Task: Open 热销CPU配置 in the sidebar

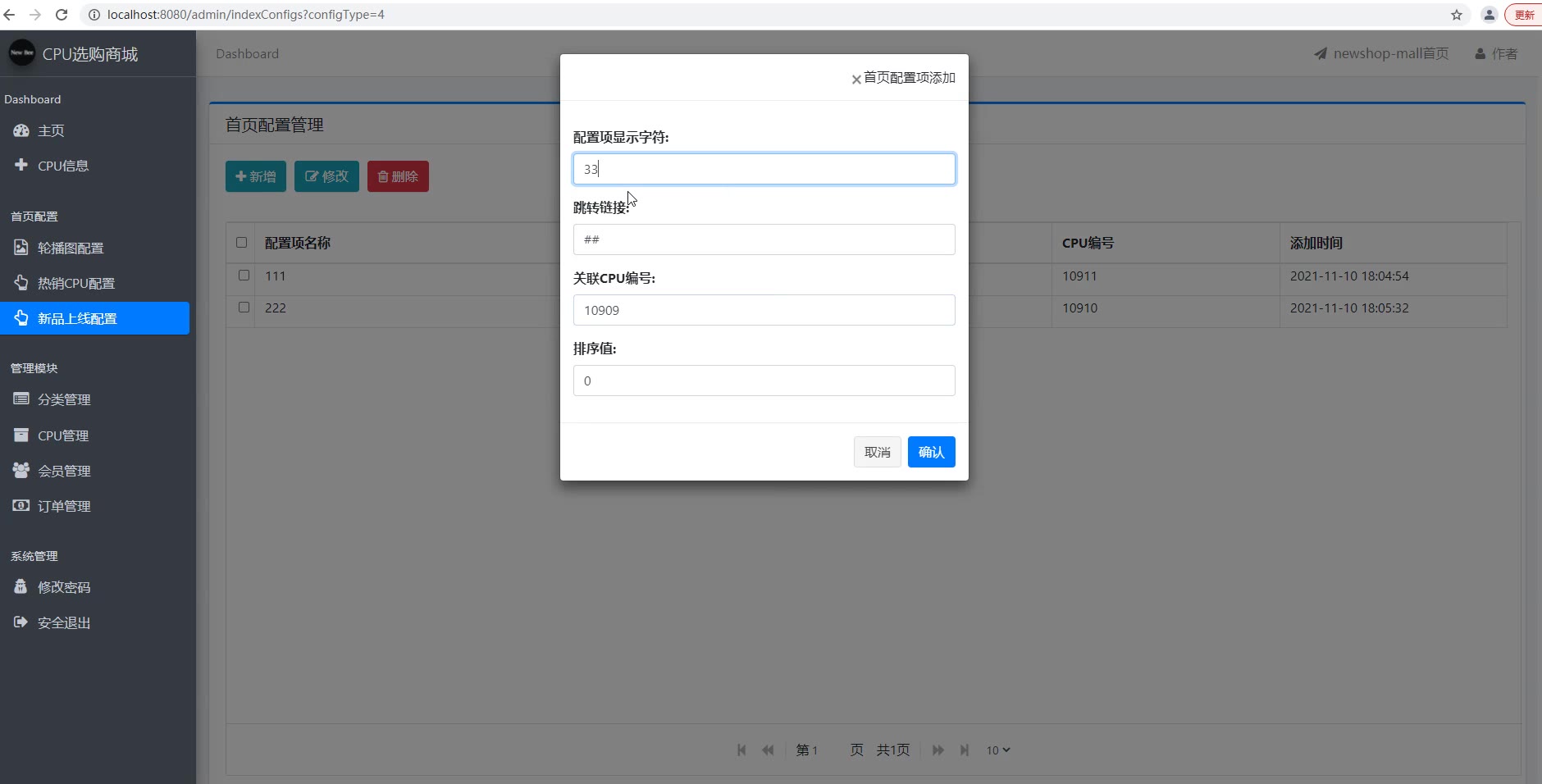Action: tap(76, 284)
